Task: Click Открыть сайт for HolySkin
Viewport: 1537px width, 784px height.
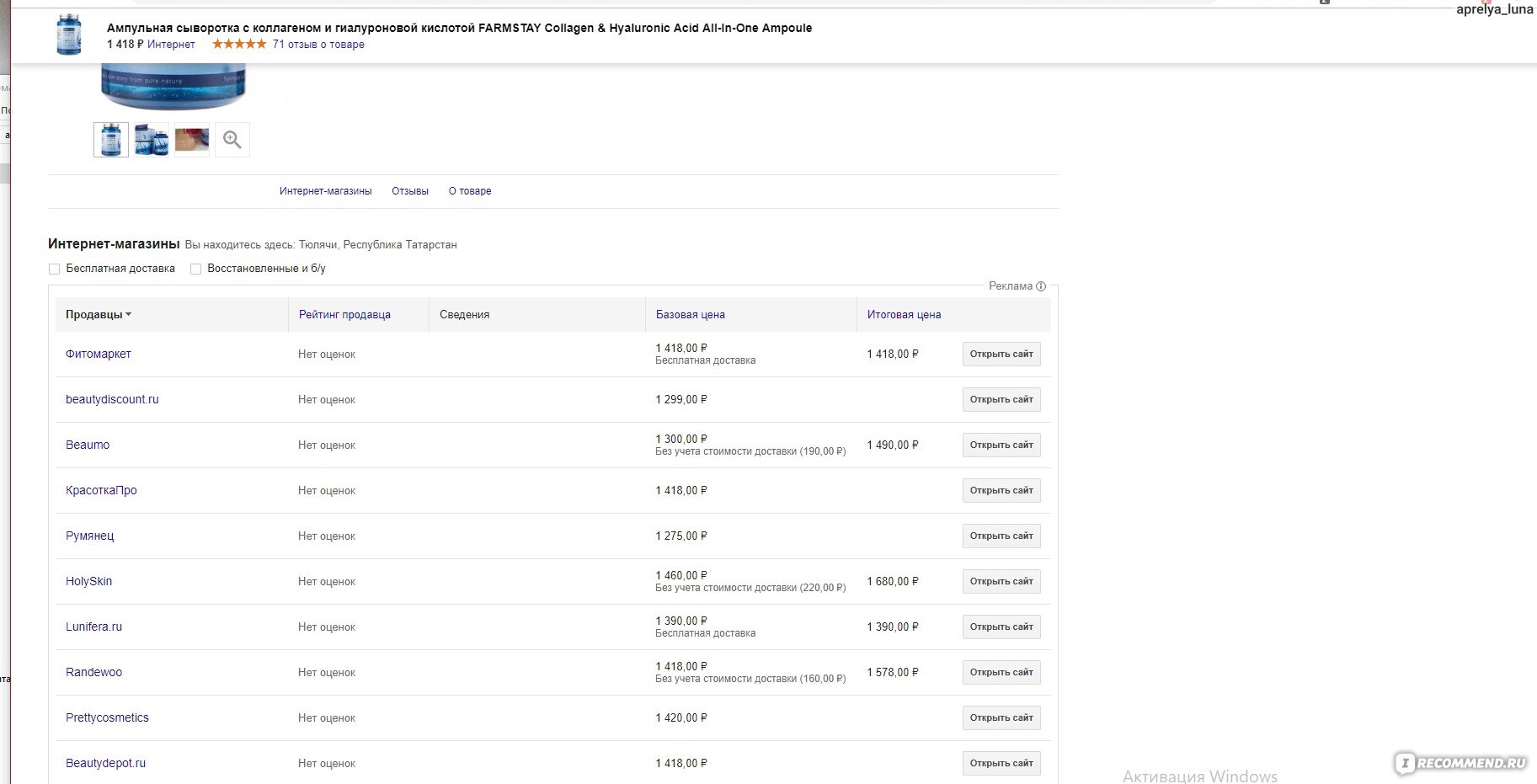Action: [1001, 582]
